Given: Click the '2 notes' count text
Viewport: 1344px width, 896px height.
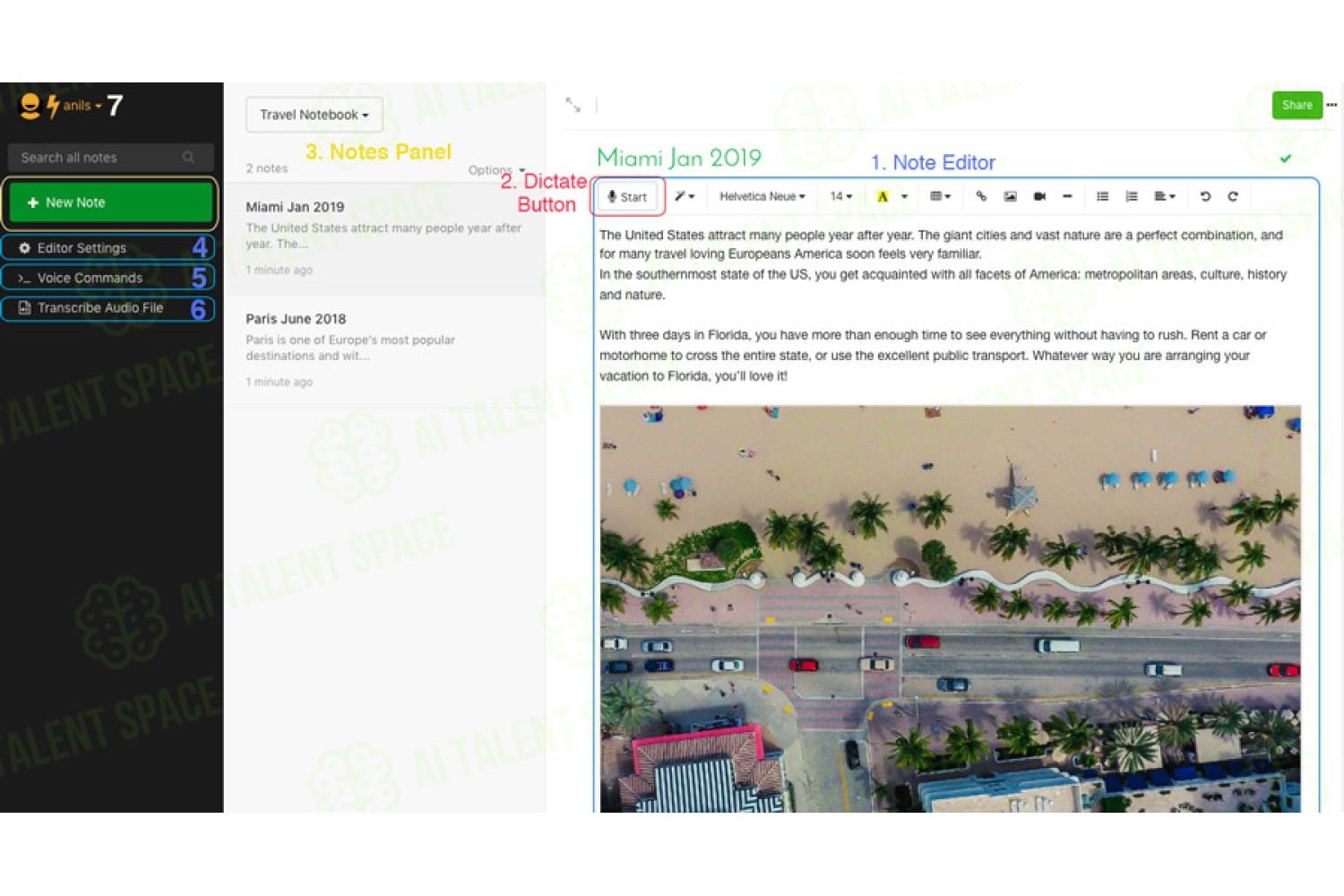Looking at the screenshot, I should (x=267, y=168).
